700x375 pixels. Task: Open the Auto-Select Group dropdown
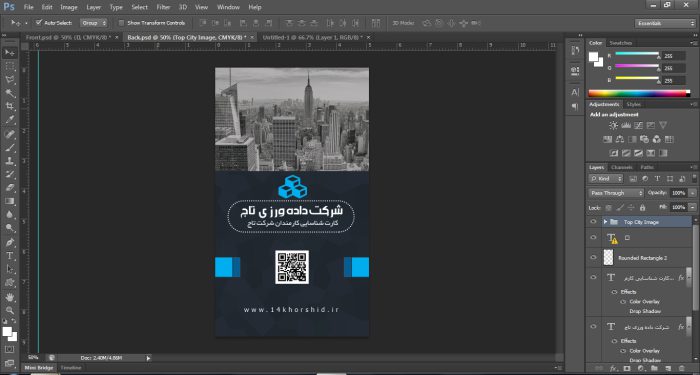pos(94,23)
